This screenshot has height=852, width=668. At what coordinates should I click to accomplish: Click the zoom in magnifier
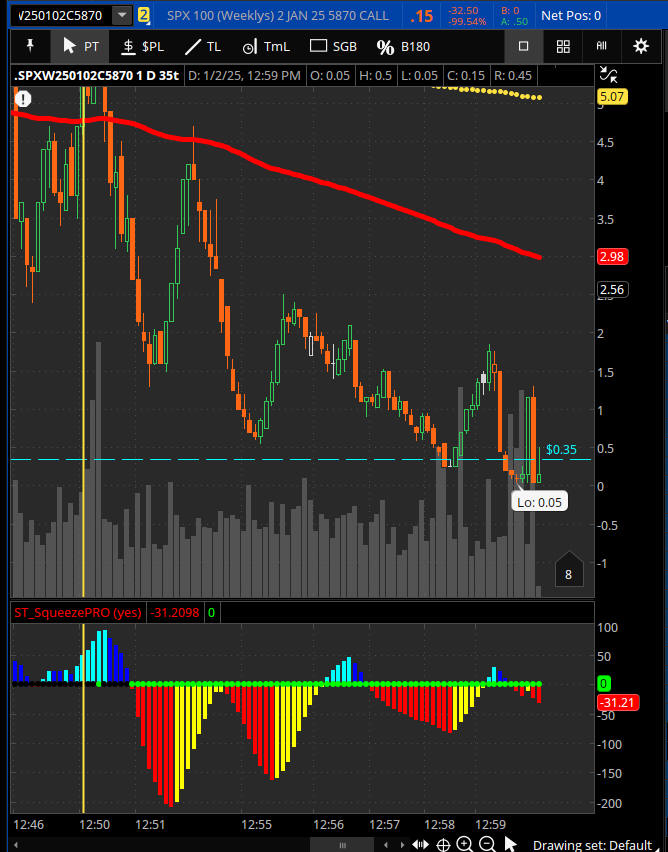464,844
